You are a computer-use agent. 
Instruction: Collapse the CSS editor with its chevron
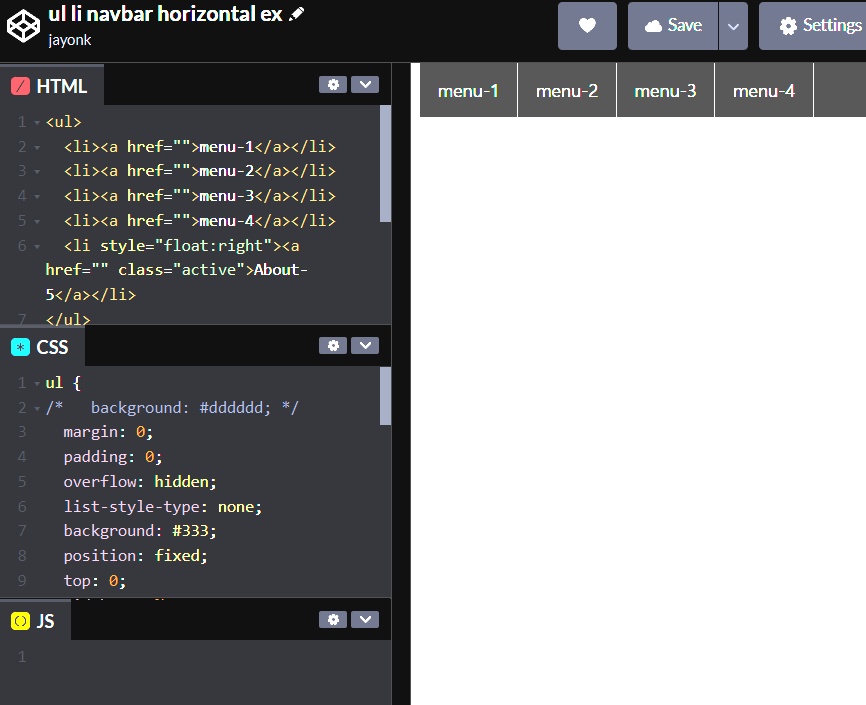click(x=365, y=346)
